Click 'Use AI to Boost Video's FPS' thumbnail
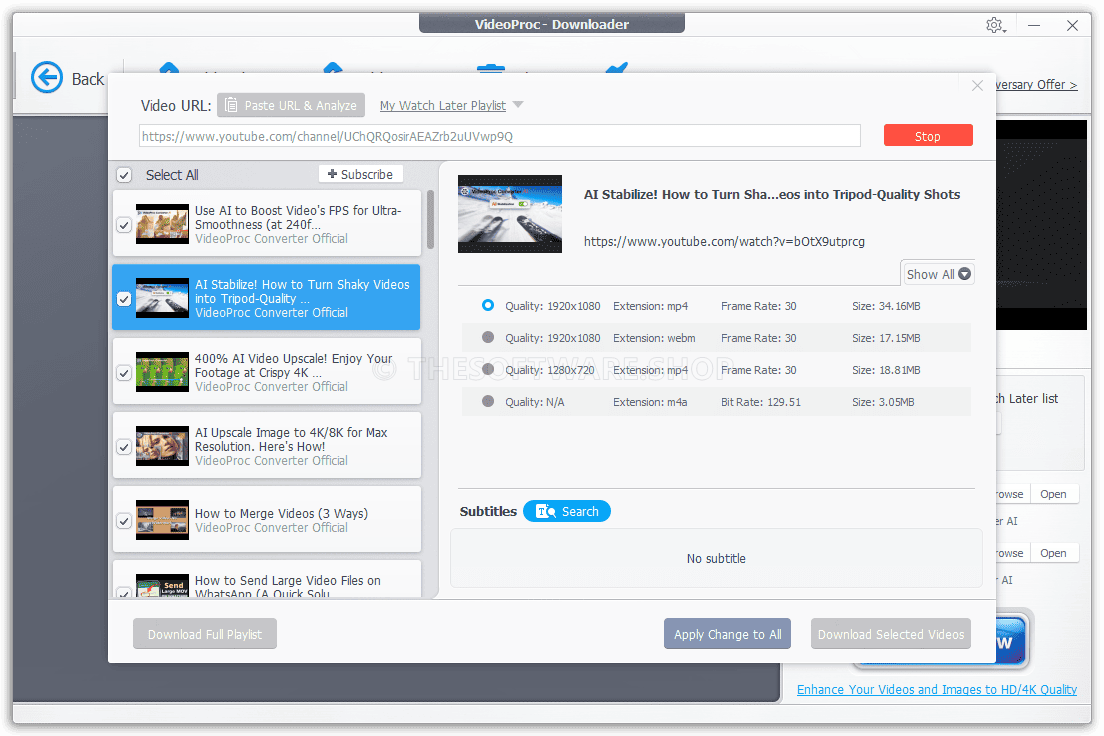Screen dimensions: 1104x736 pyautogui.click(x=162, y=224)
